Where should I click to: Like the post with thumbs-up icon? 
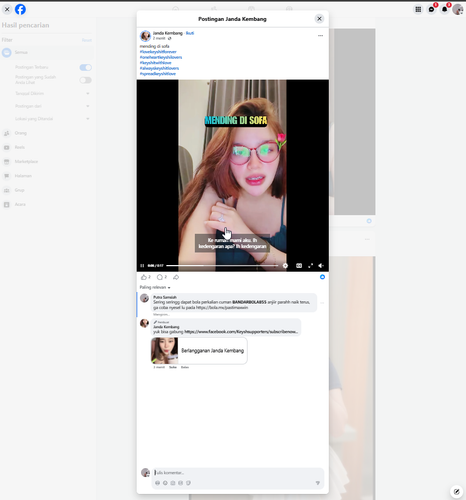[x=144, y=277]
